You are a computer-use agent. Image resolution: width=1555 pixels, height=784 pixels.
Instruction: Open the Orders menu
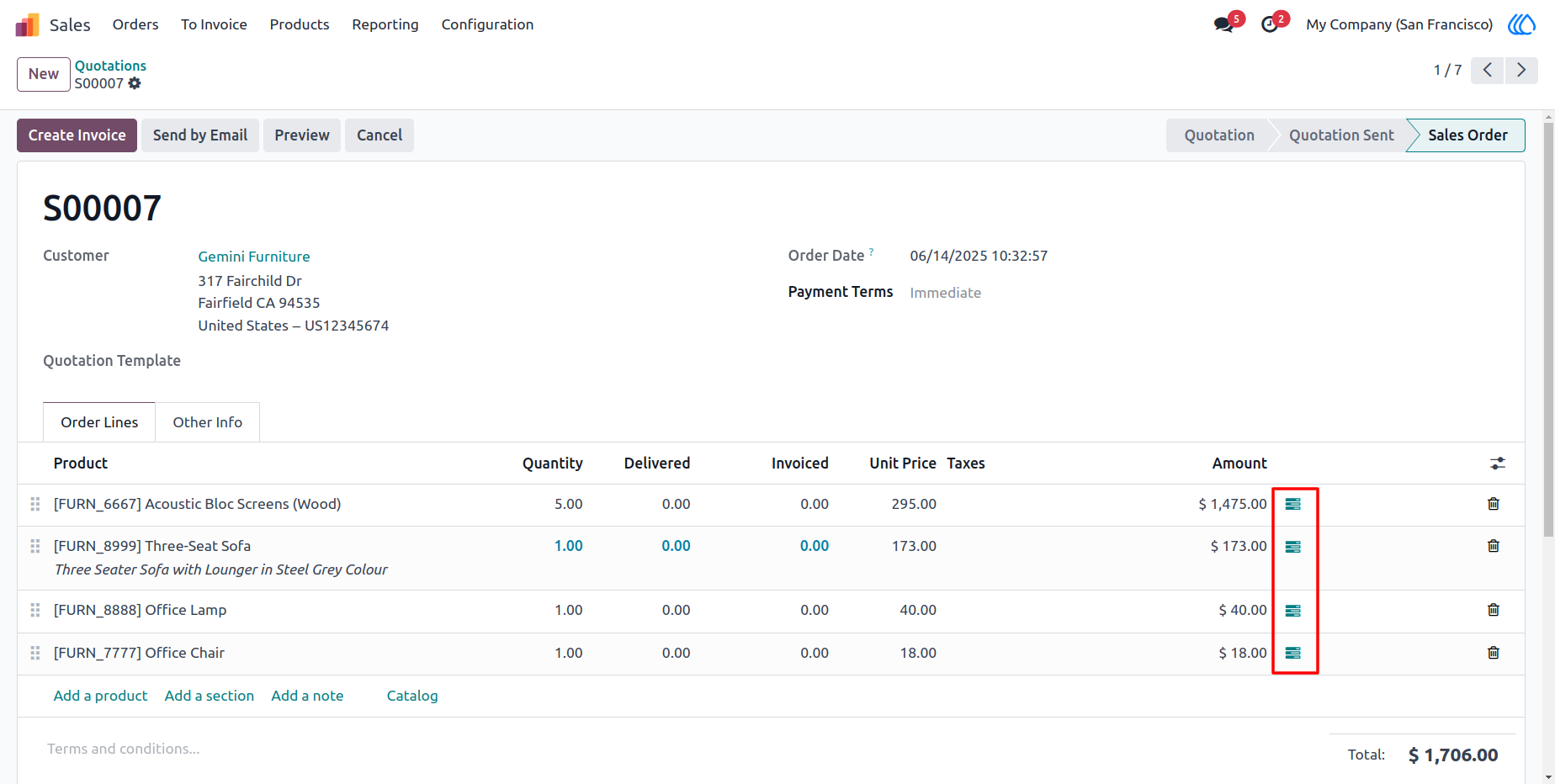coord(135,24)
